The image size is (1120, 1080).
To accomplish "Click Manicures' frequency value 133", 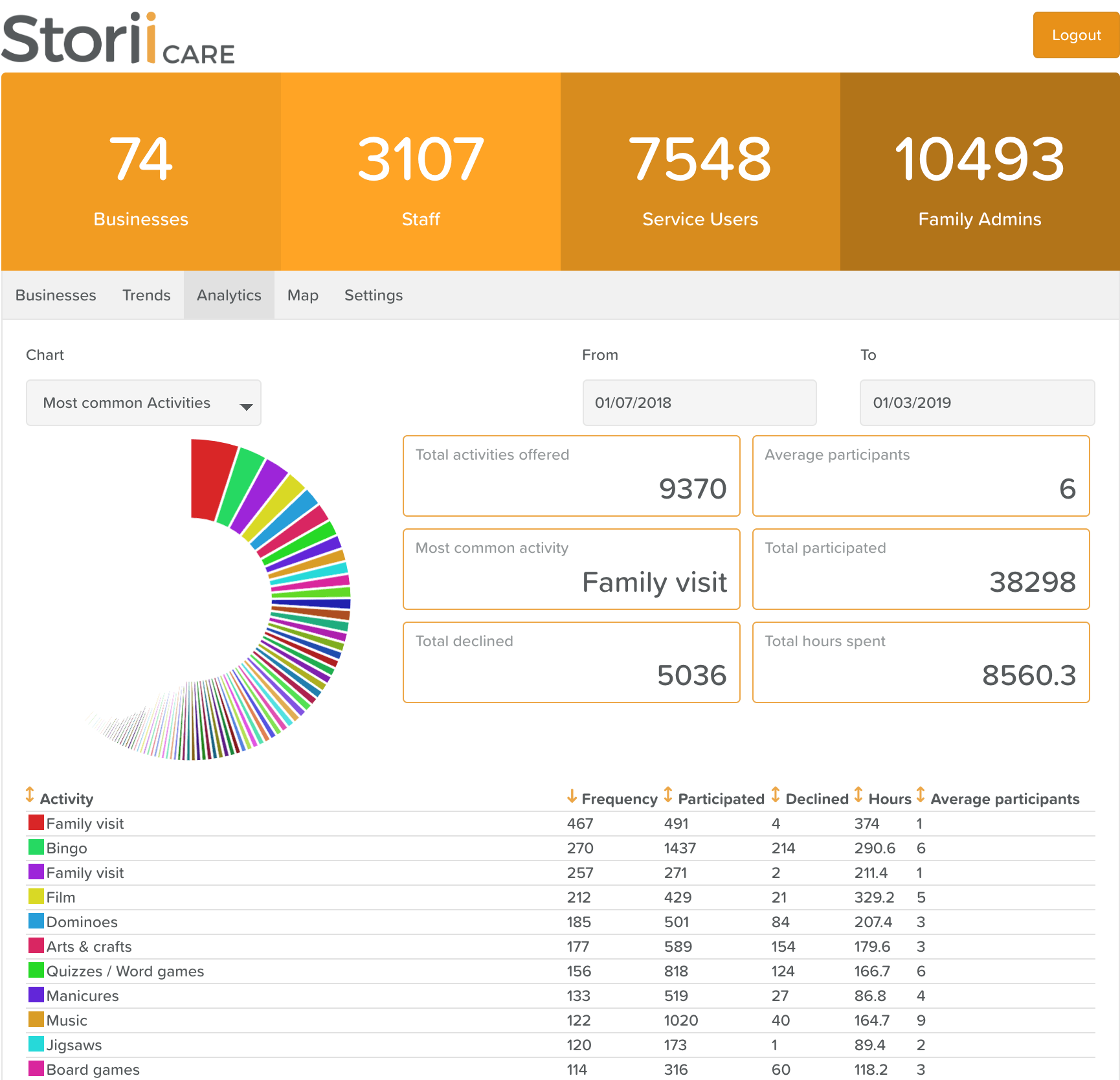I will click(x=579, y=996).
